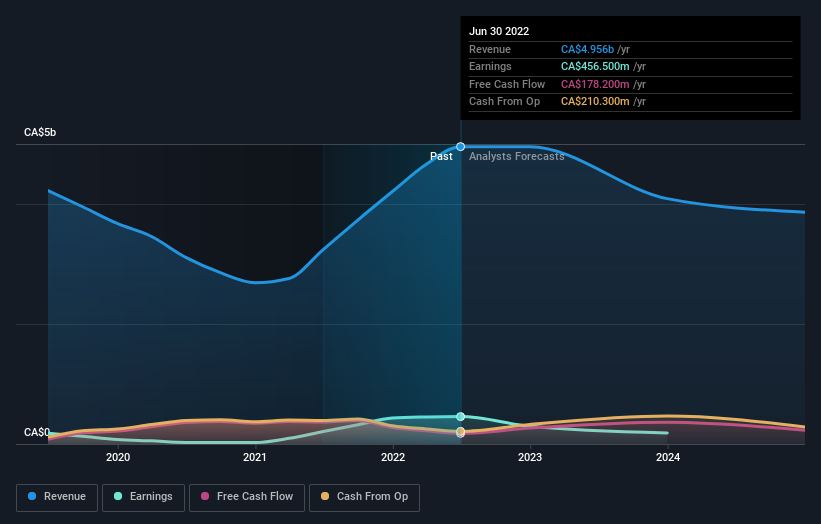Image resolution: width=821 pixels, height=524 pixels.
Task: Select the 2023 axis label
Action: point(530,457)
